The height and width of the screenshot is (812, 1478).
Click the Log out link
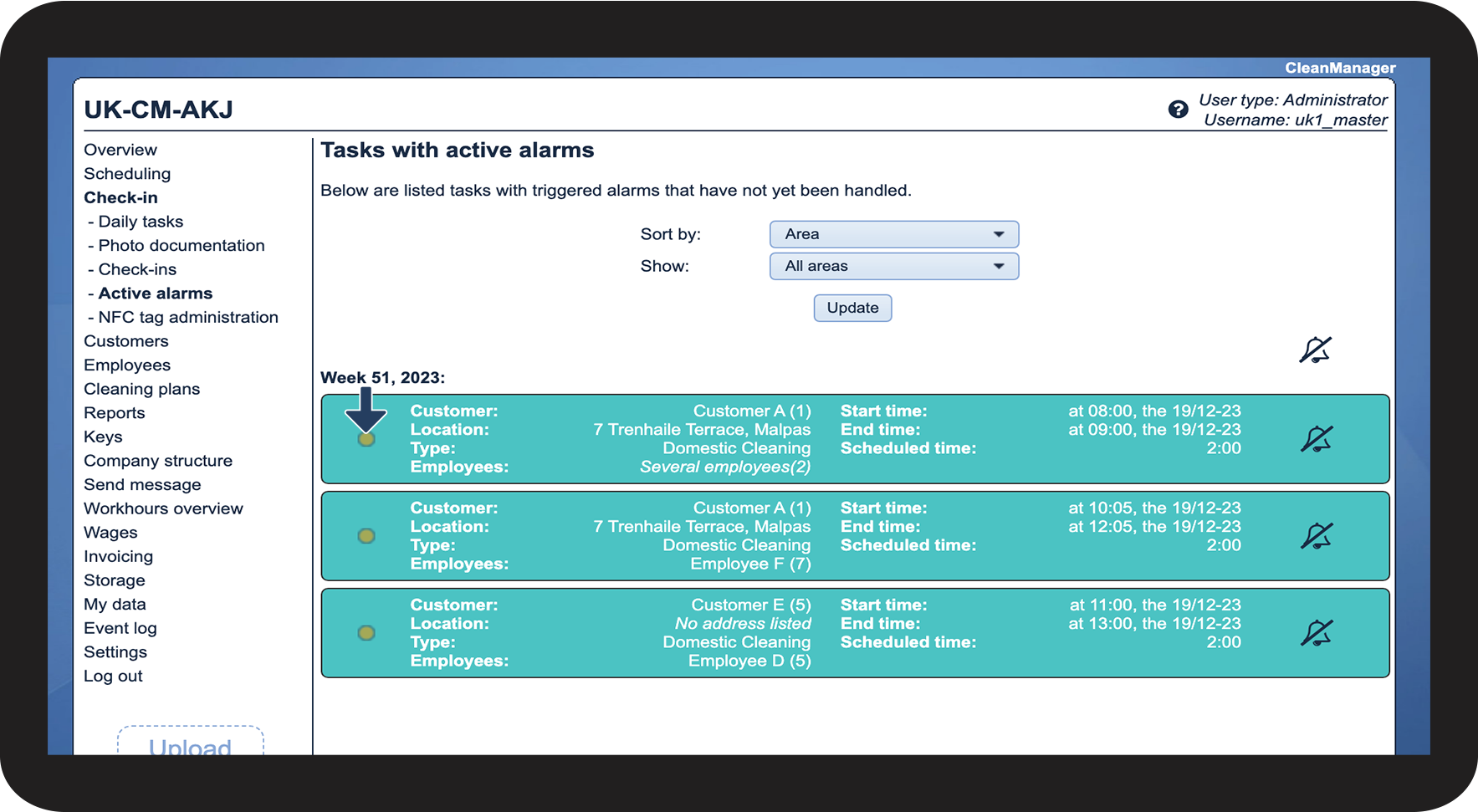point(113,677)
